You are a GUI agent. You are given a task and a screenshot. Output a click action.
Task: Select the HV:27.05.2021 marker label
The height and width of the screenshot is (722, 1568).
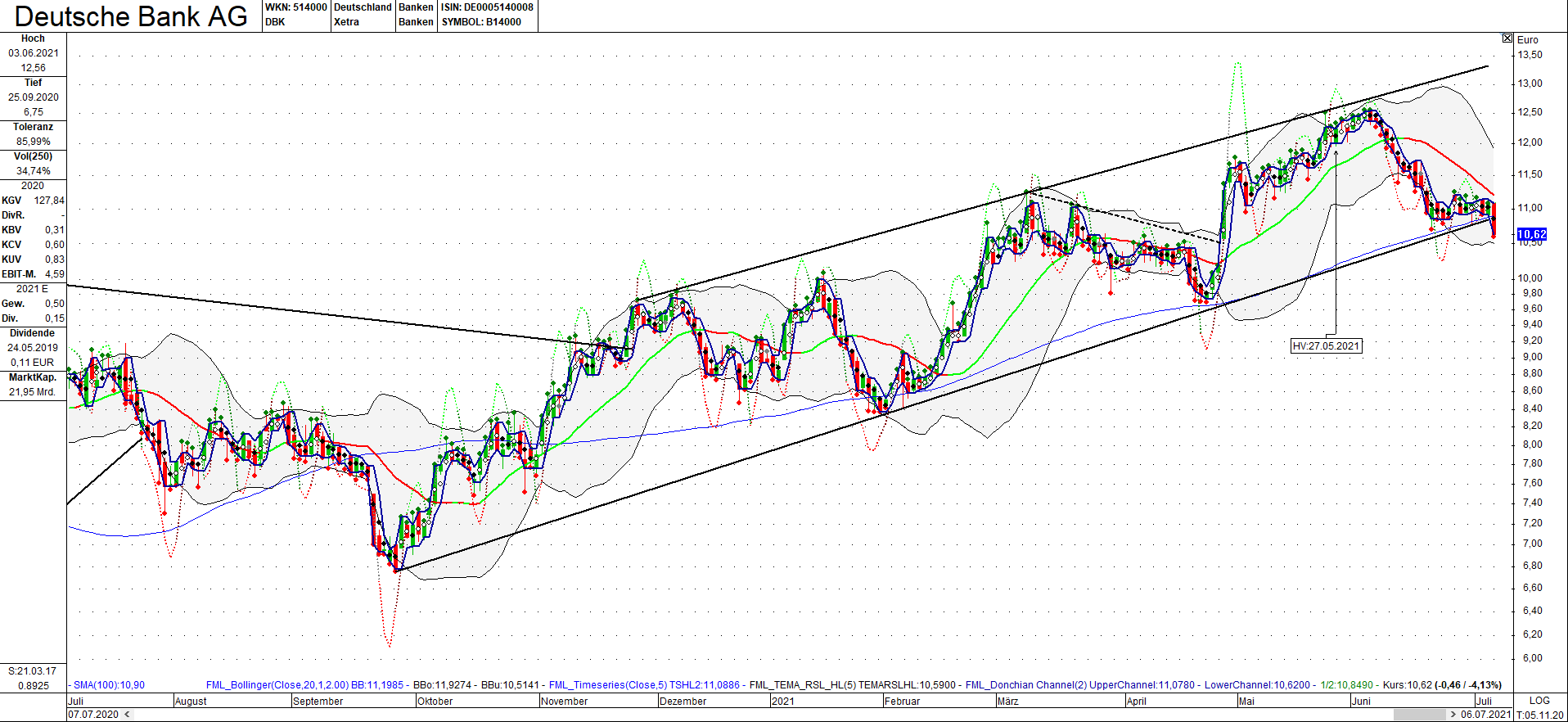1326,346
